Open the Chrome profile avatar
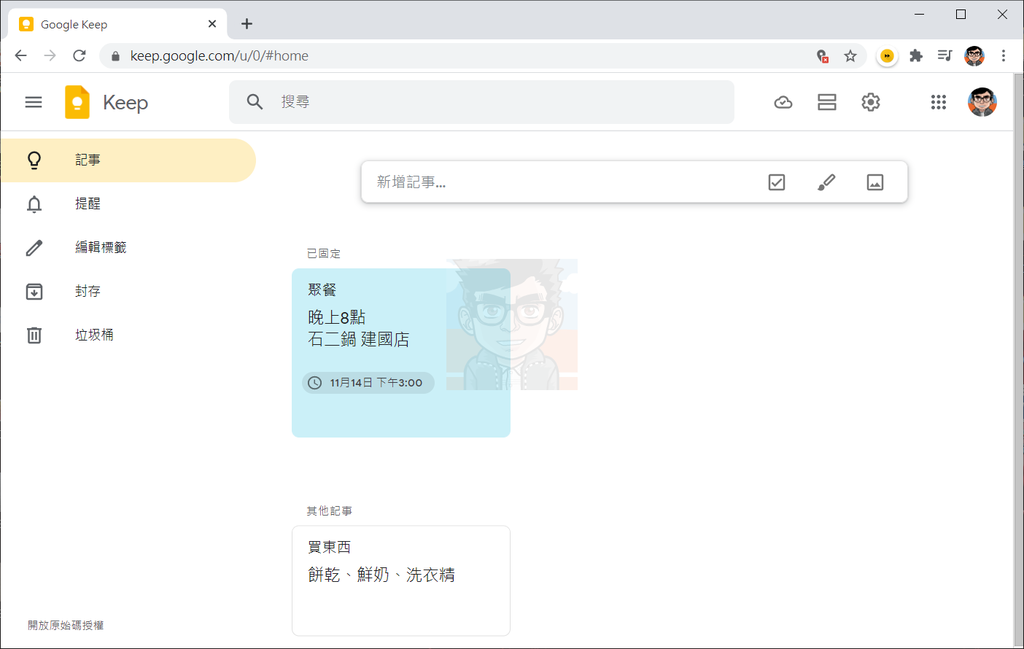This screenshot has width=1024, height=649. [x=974, y=56]
